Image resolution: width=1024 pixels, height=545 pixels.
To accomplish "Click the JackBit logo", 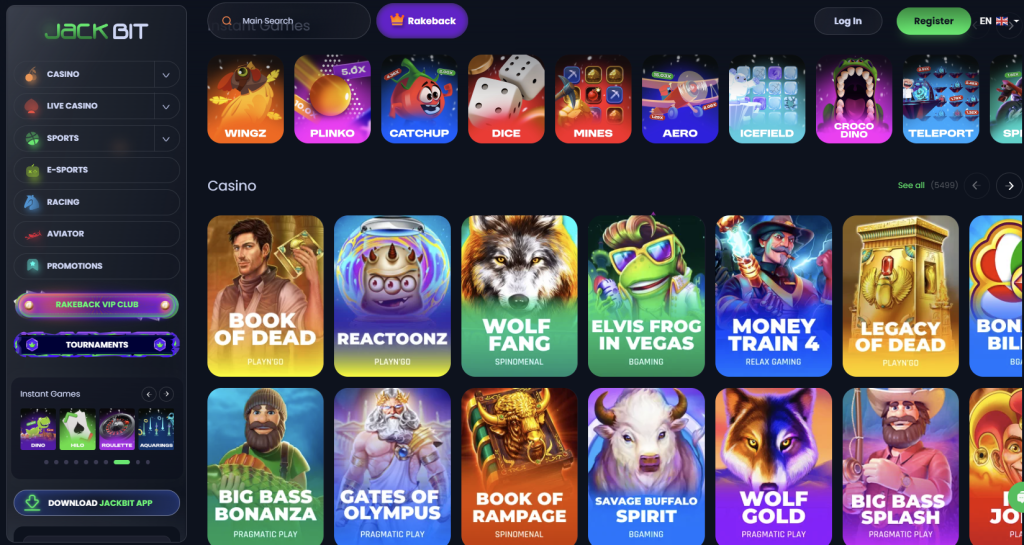I will click(x=97, y=31).
